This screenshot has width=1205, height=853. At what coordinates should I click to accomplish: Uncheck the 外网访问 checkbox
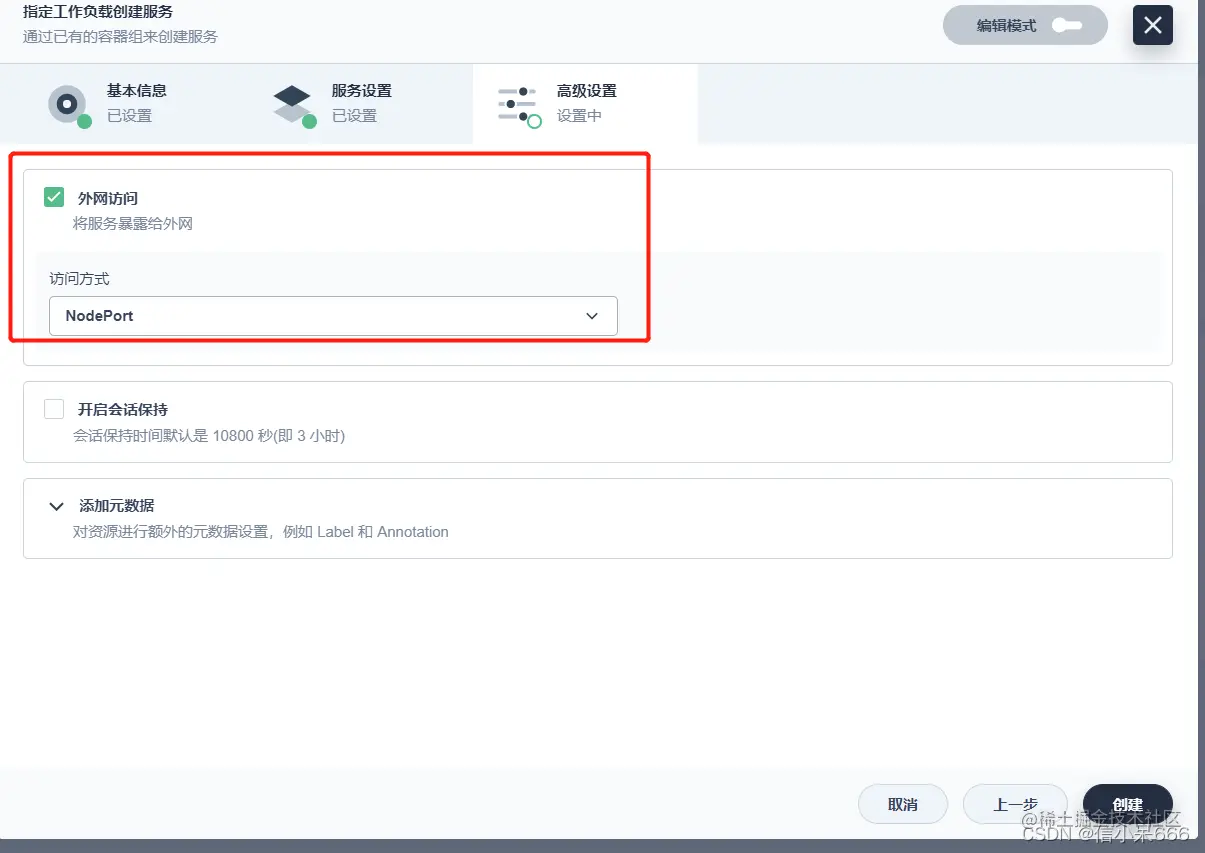[54, 197]
